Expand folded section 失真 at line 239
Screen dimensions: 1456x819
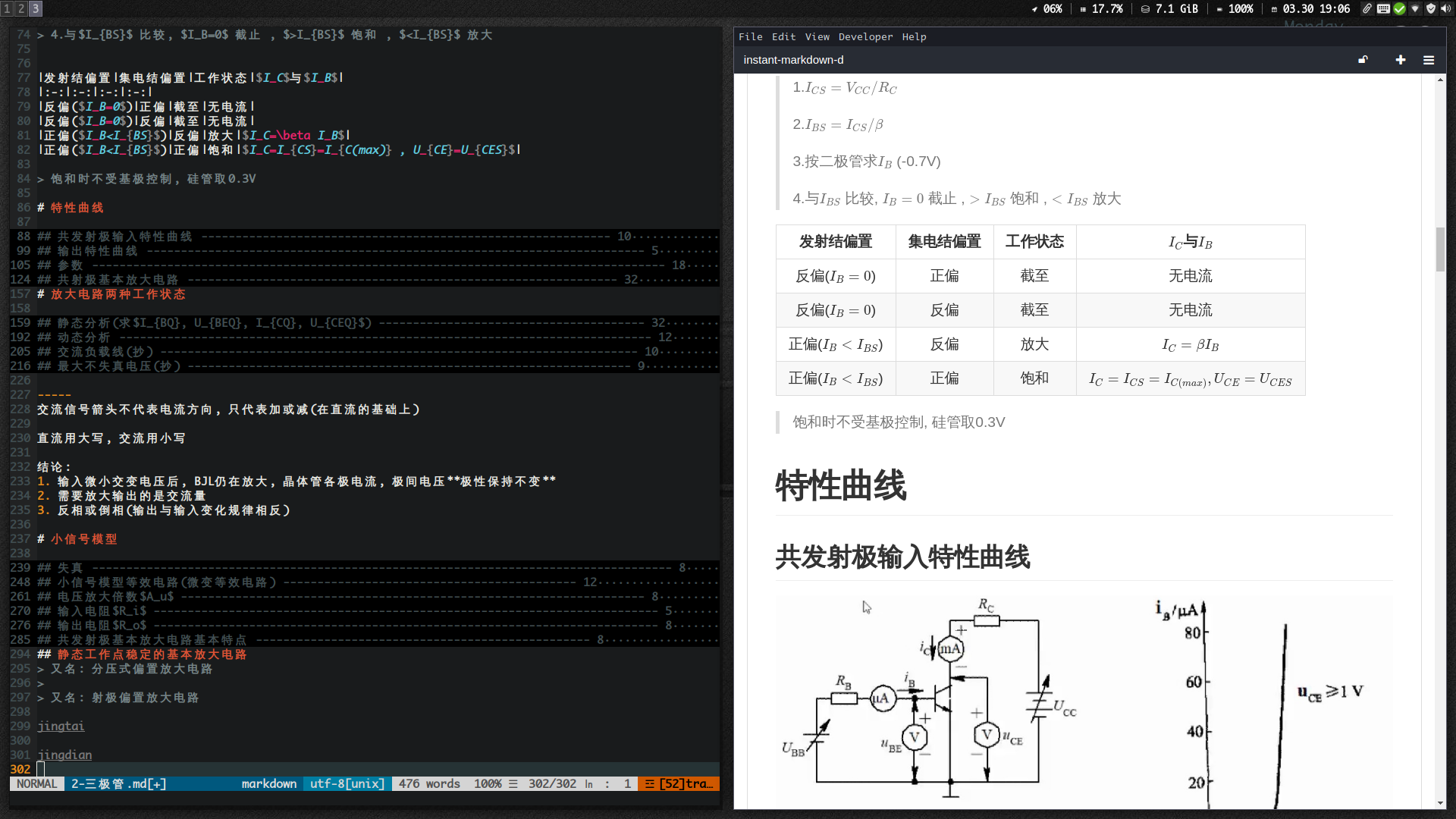coord(70,568)
